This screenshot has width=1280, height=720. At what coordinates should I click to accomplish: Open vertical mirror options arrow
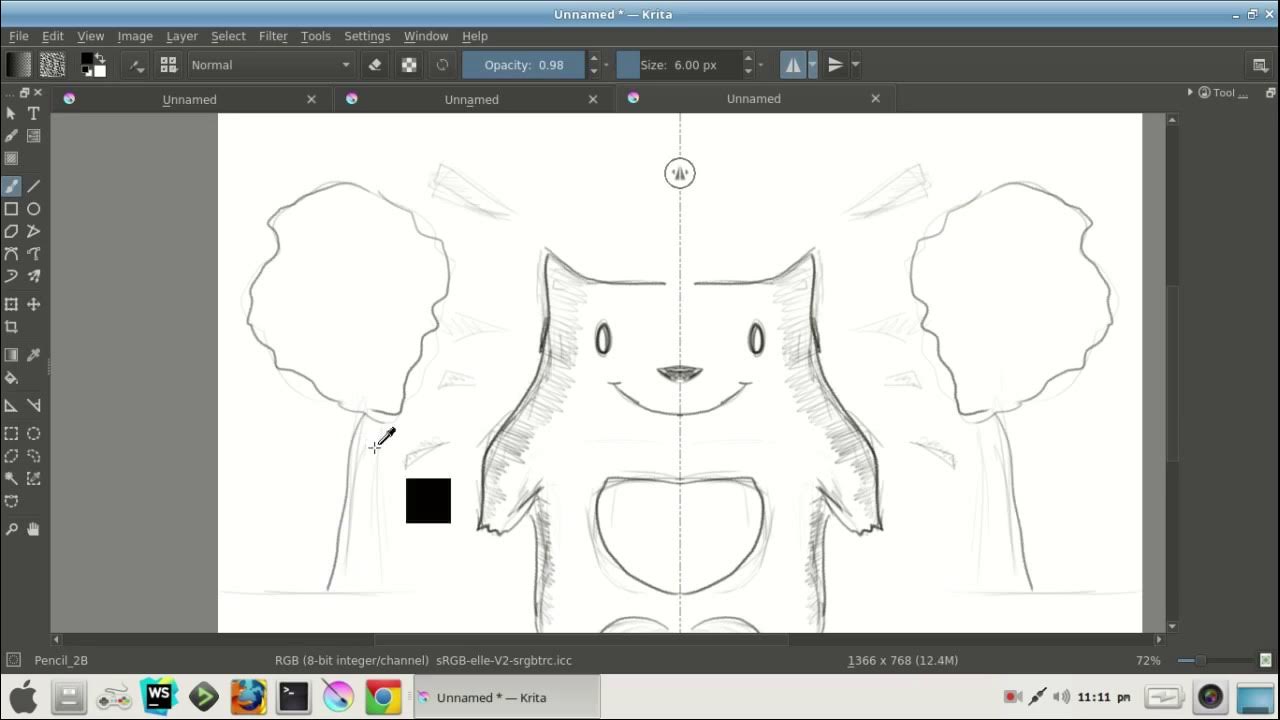(855, 65)
